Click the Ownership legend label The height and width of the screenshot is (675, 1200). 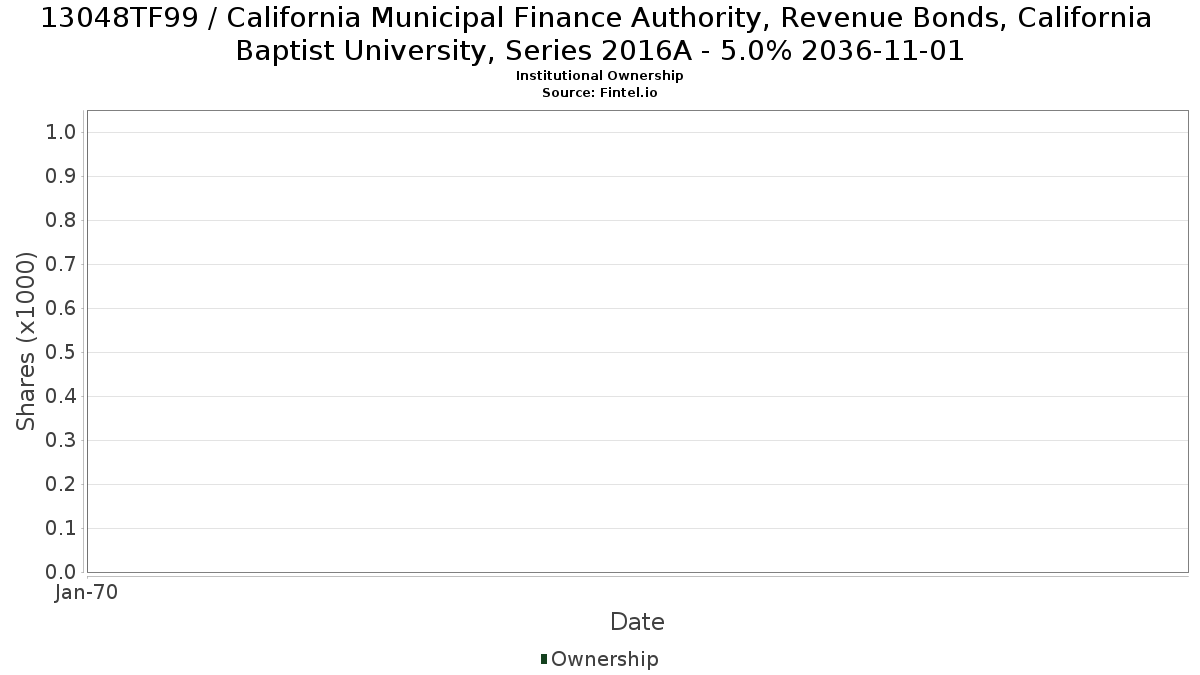point(605,659)
